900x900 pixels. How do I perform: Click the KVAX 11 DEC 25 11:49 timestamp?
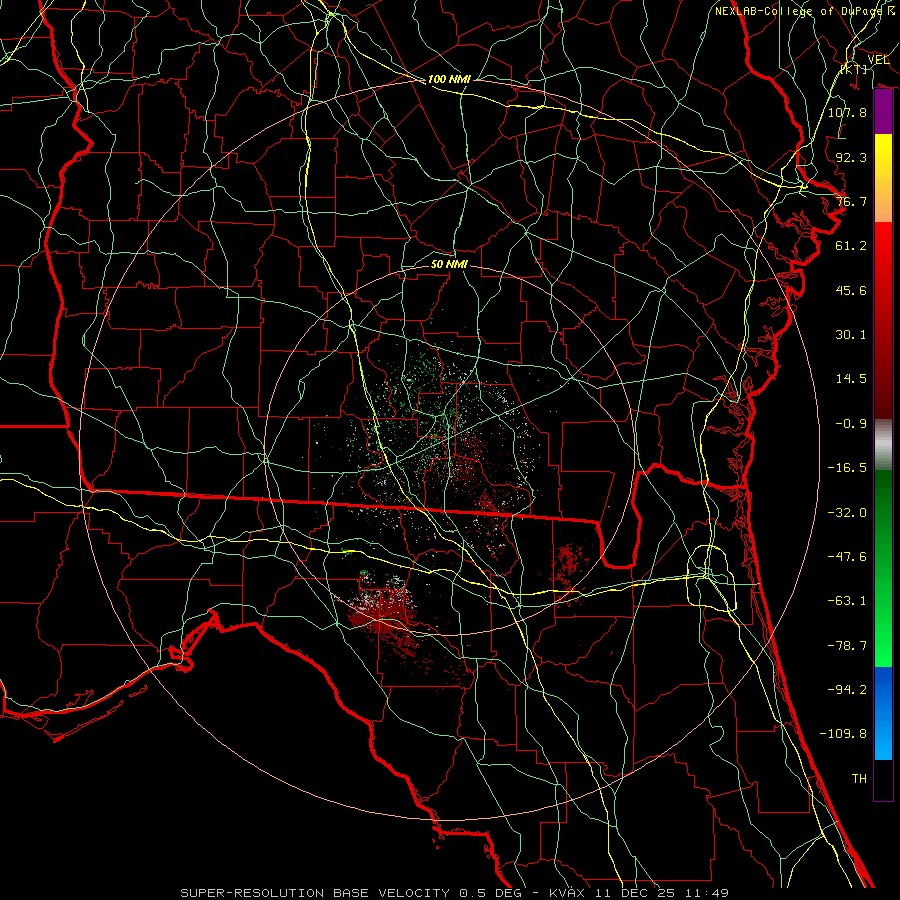[x=639, y=893]
